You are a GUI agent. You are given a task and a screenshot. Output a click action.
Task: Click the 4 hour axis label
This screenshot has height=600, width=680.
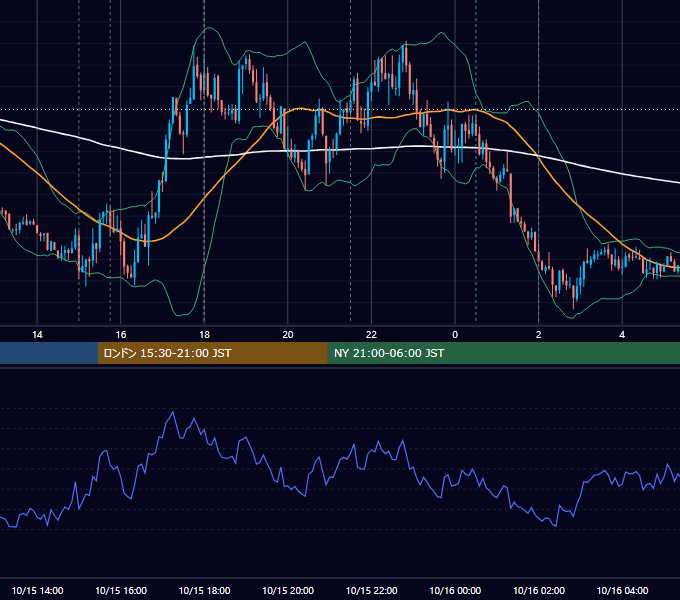[622, 335]
